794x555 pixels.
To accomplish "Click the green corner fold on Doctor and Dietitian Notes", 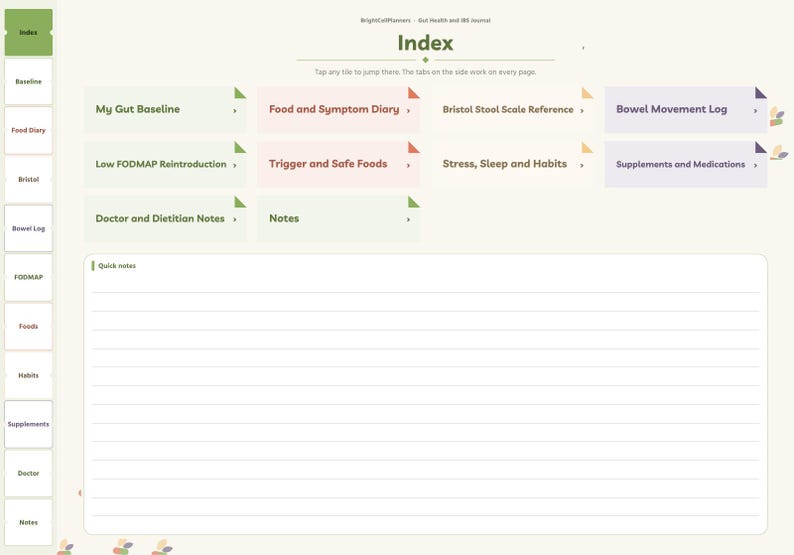I will pyautogui.click(x=240, y=202).
